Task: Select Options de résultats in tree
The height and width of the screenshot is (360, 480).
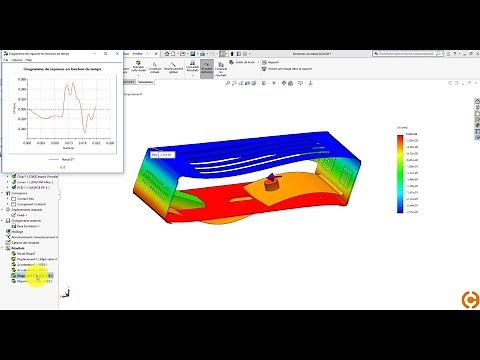Action: [x=23, y=243]
